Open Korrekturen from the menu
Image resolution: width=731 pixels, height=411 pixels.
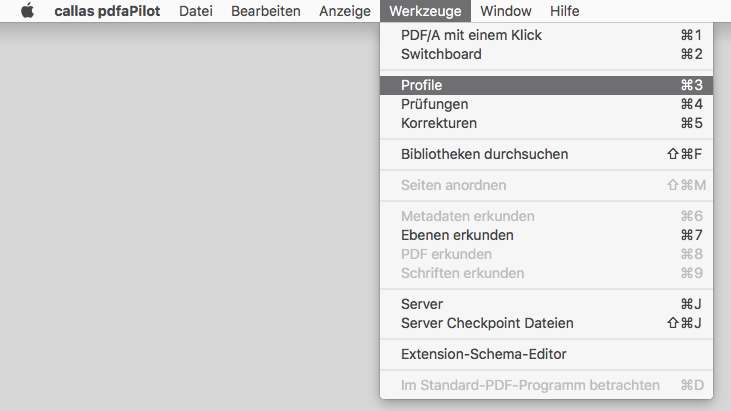coord(546,123)
